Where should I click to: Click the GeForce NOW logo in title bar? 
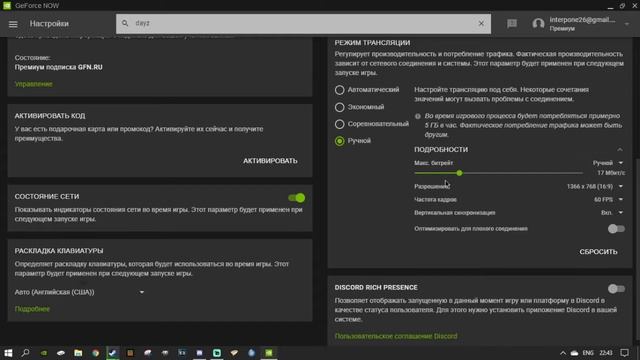click(x=7, y=5)
